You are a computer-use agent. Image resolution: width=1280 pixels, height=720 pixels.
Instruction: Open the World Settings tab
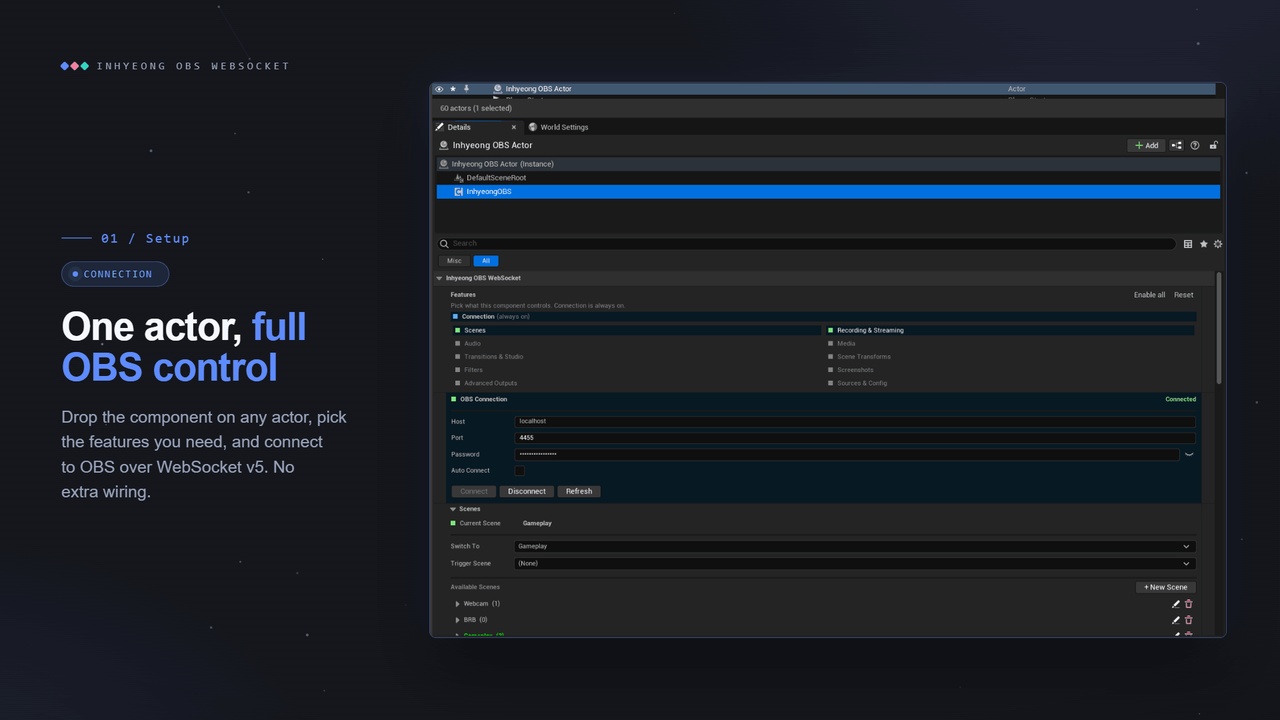[x=558, y=127]
